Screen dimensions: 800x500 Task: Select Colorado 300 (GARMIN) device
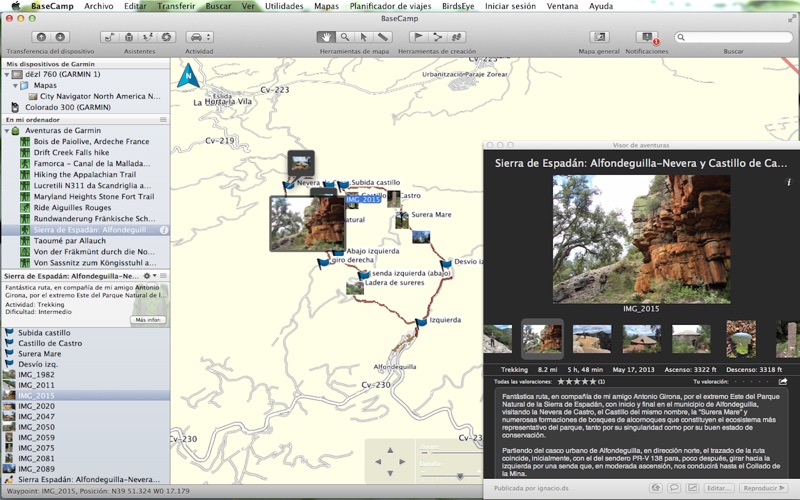pos(68,107)
